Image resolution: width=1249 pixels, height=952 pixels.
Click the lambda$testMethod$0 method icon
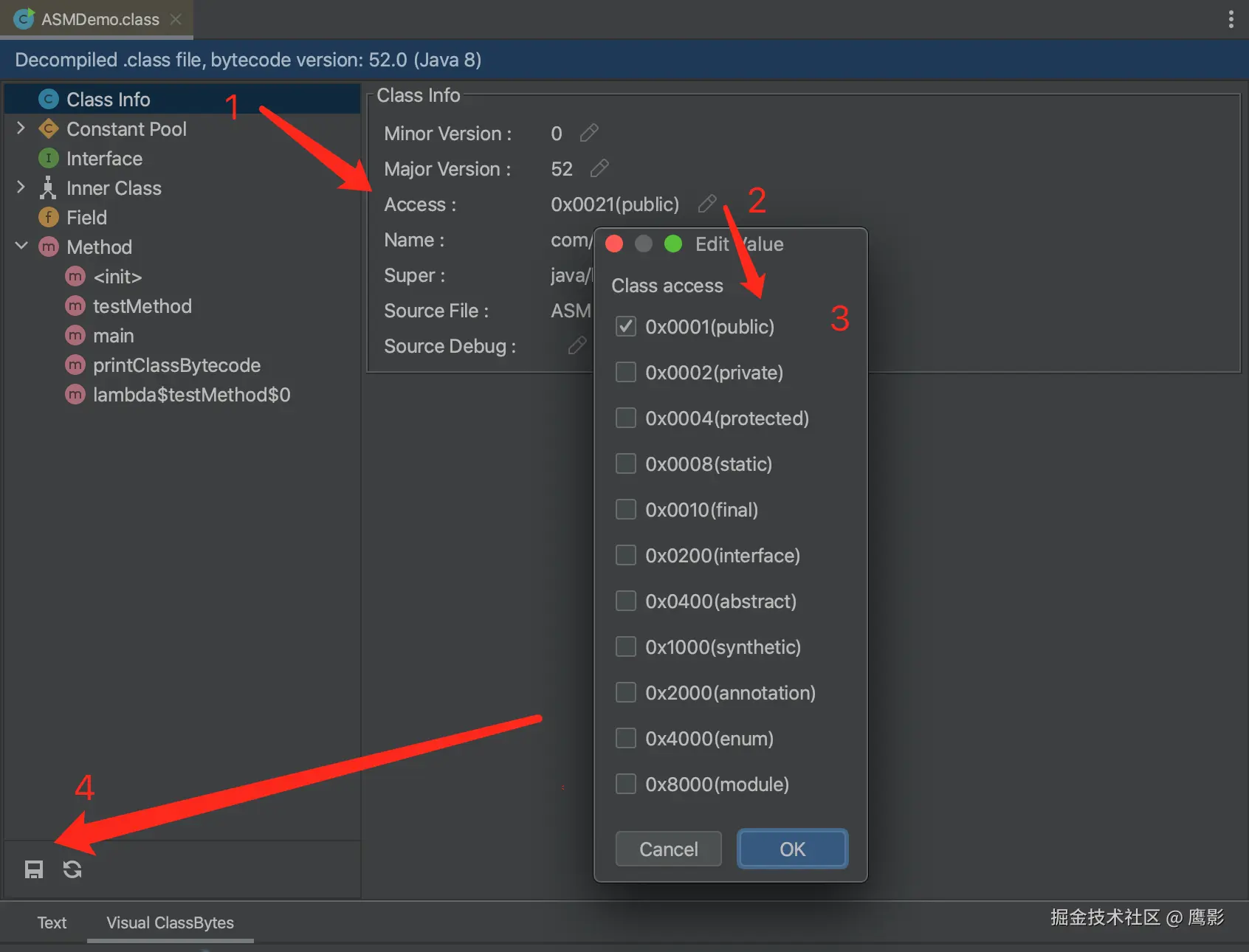[x=75, y=394]
